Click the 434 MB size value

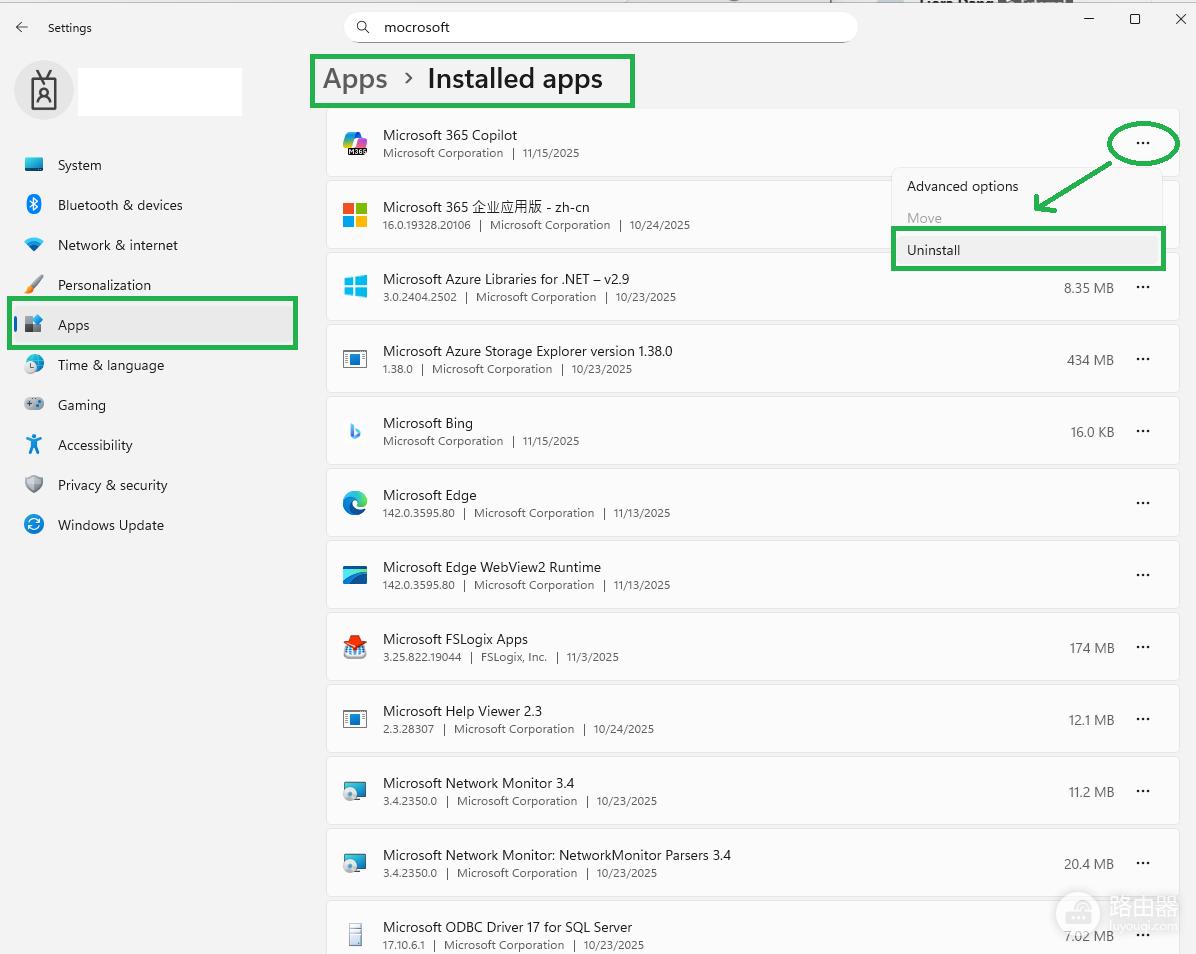tap(1090, 360)
